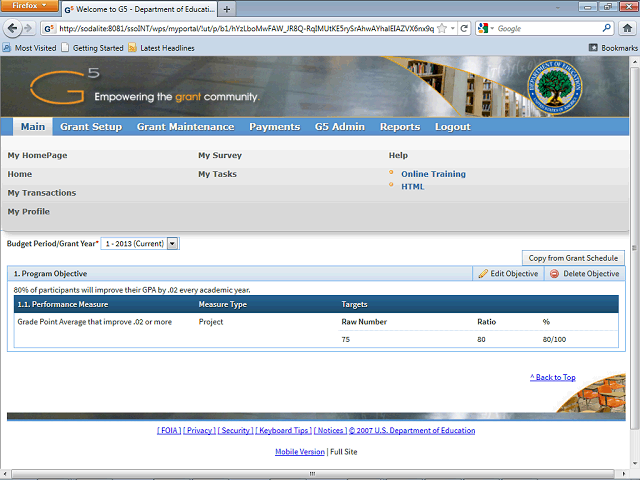The height and width of the screenshot is (480, 640).
Task: Click the Department of Education seal
Action: click(x=554, y=87)
